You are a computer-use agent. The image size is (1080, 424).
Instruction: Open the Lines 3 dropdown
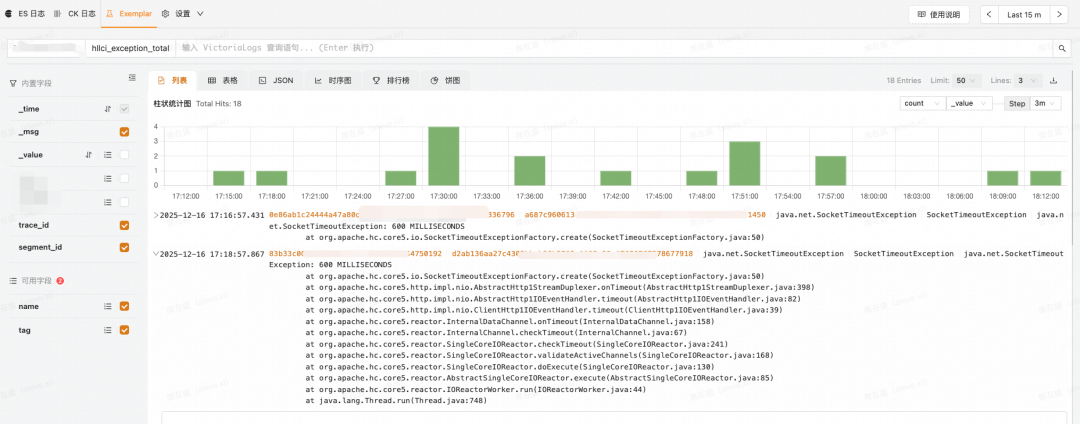pos(1028,81)
